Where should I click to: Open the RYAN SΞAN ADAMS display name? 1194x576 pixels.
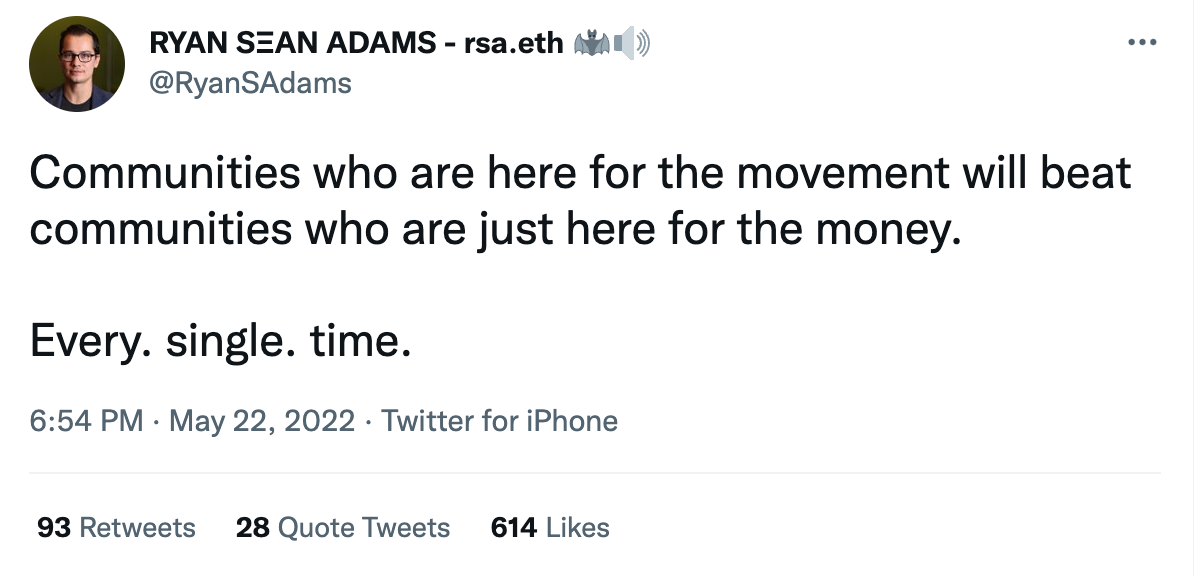click(293, 43)
